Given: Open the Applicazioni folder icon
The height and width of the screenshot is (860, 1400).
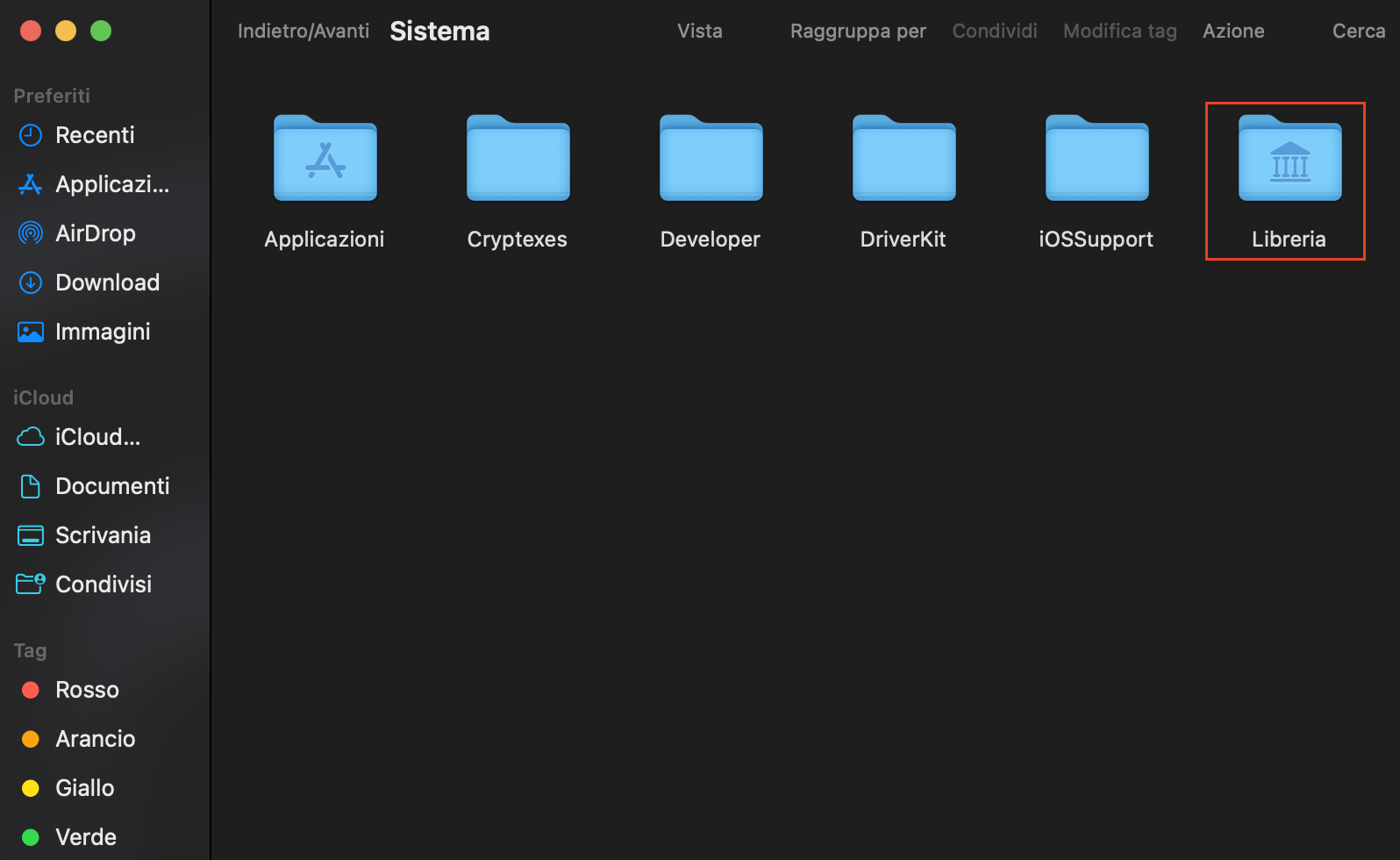Looking at the screenshot, I should tap(325, 160).
